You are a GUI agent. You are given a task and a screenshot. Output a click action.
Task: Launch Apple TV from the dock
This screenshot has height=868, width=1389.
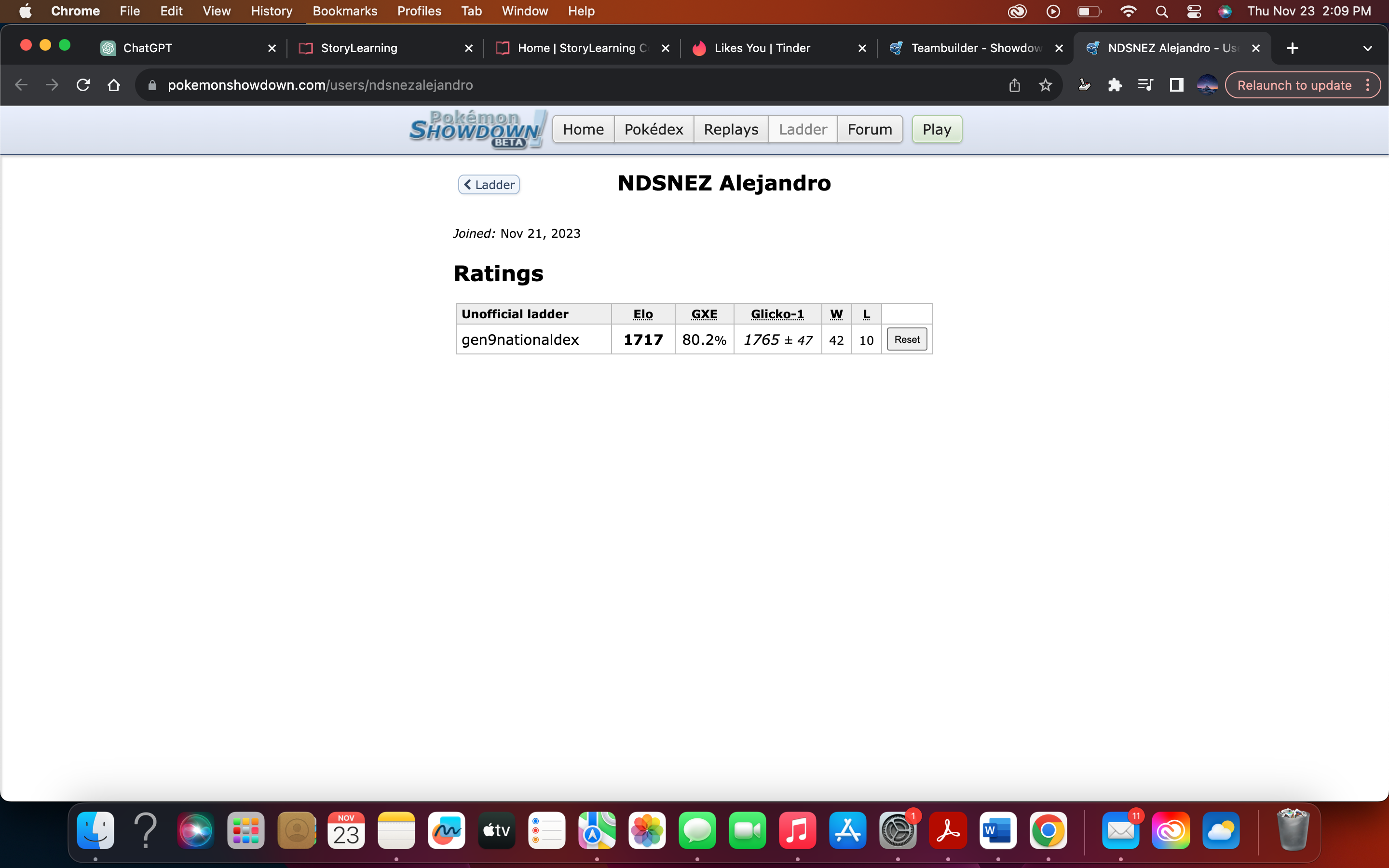(496, 830)
